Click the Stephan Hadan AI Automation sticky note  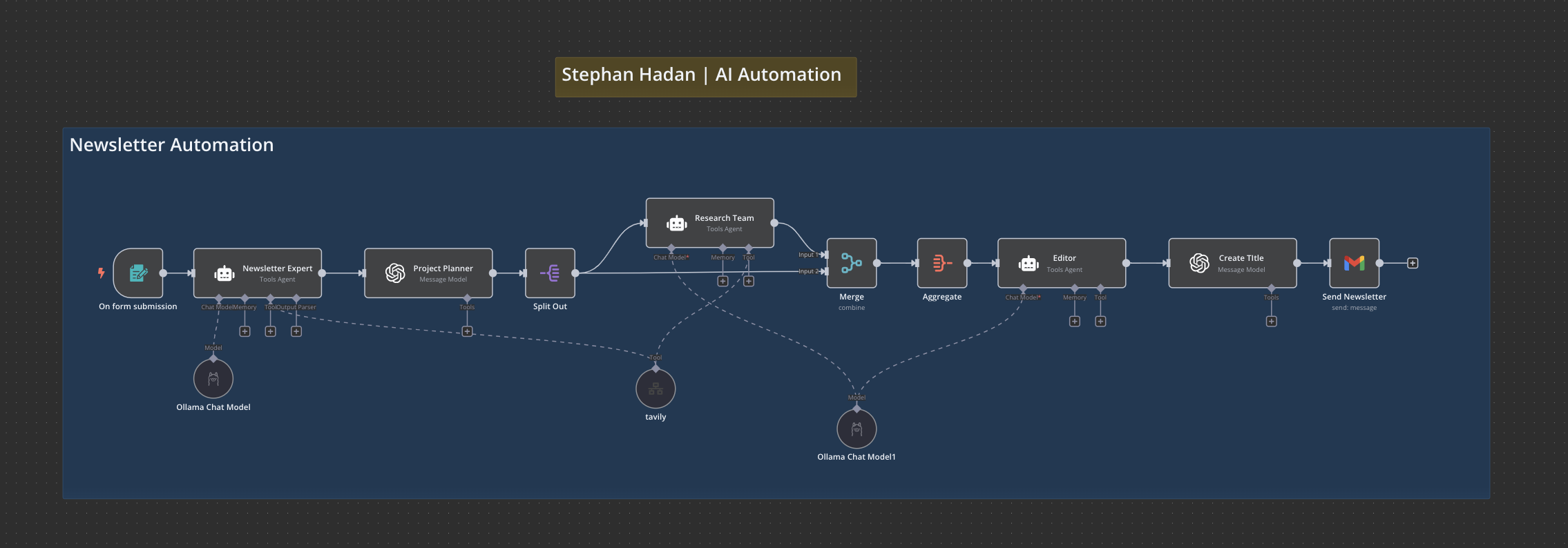(x=705, y=77)
